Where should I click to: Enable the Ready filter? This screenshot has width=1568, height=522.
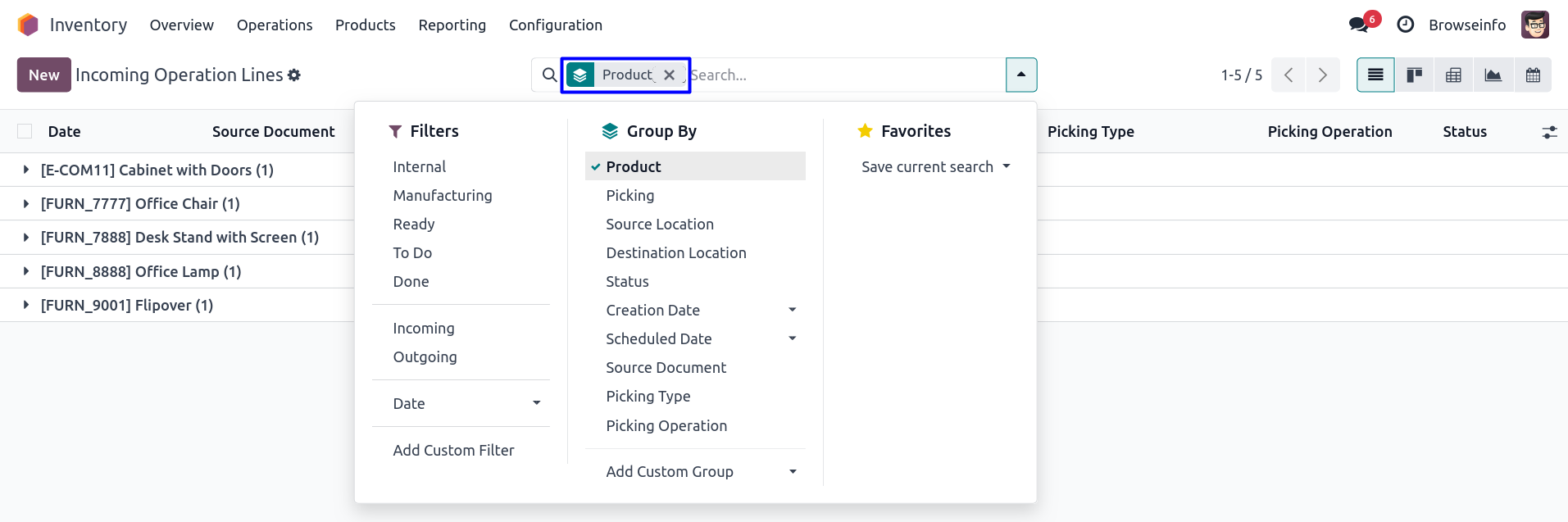[x=414, y=224]
